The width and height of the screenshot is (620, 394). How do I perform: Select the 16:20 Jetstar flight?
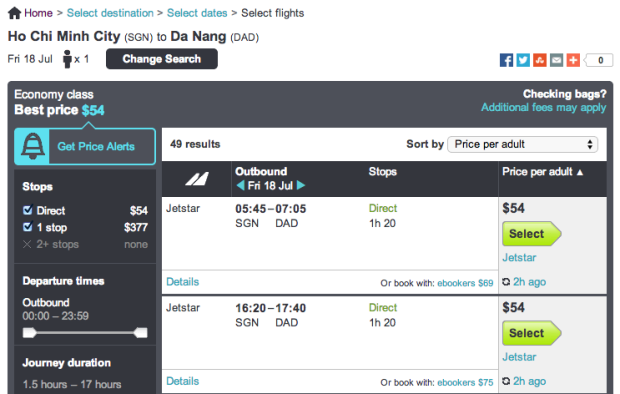(531, 333)
